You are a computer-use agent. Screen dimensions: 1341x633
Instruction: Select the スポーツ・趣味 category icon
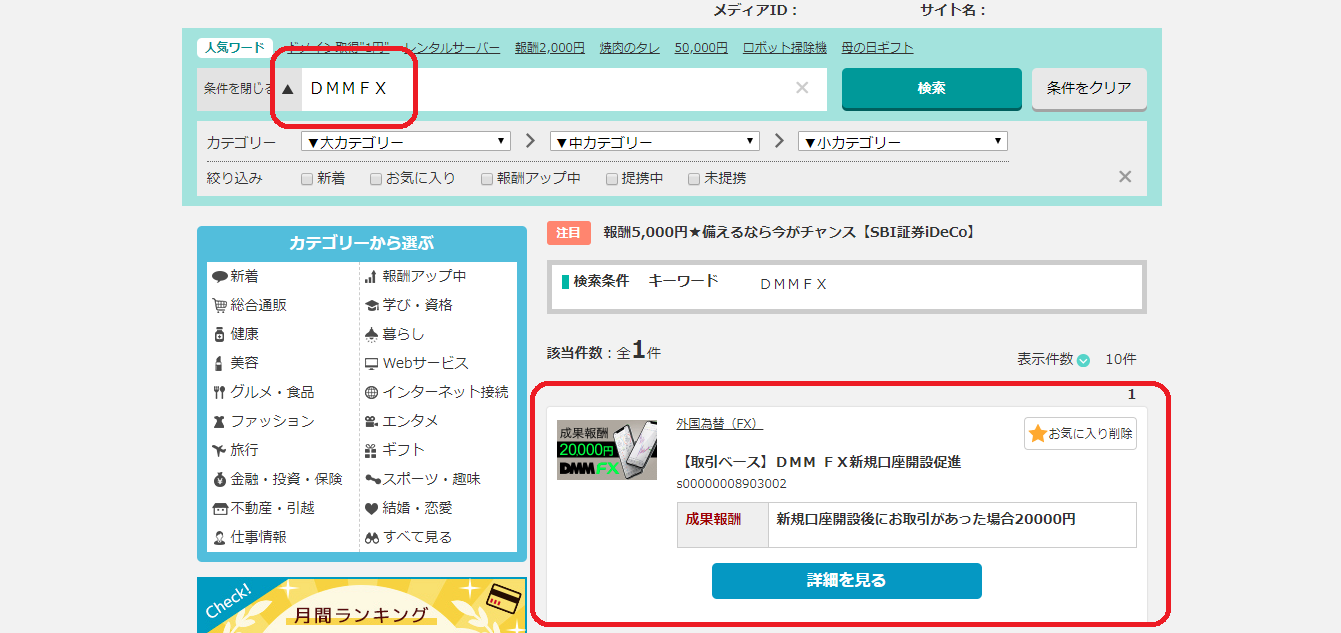(371, 480)
